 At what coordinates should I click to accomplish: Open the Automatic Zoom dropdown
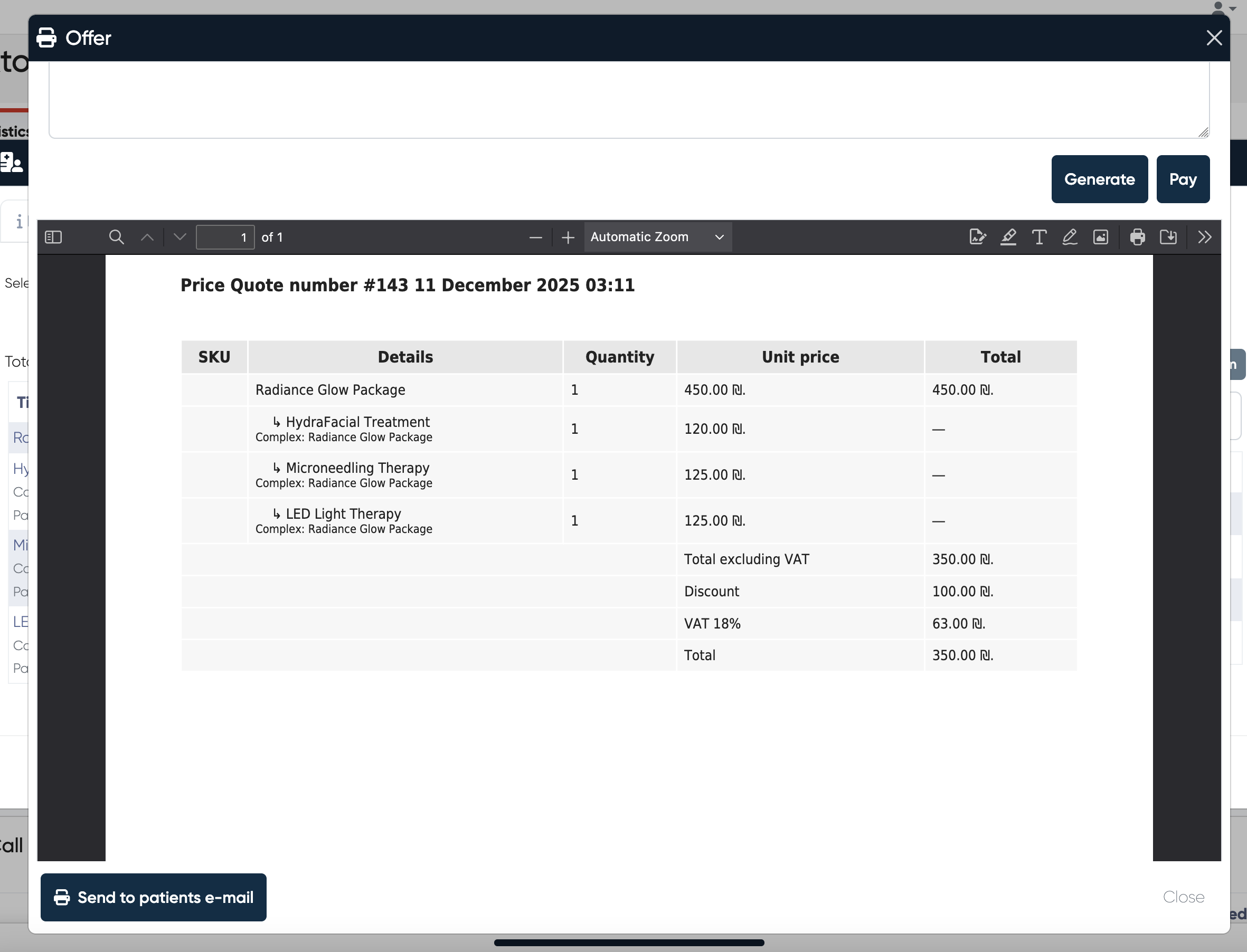[657, 237]
